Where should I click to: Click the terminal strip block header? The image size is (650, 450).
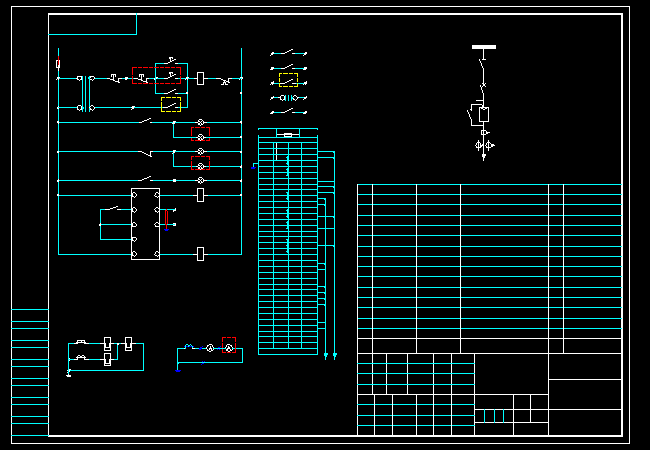(288, 133)
